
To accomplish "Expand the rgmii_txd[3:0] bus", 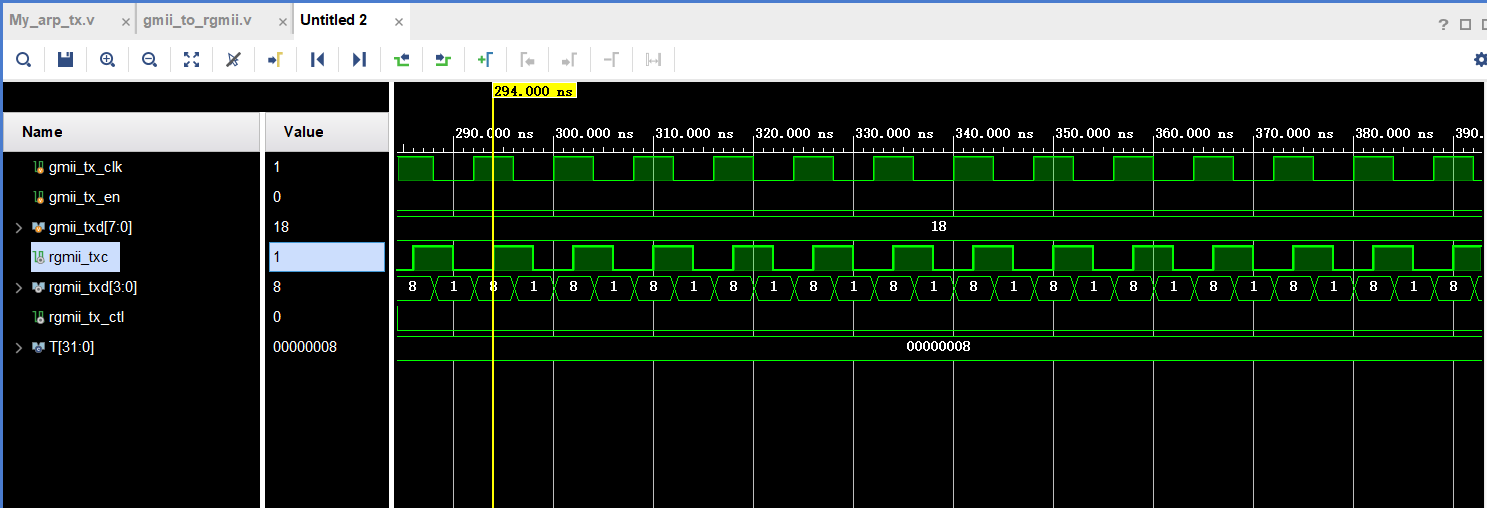I will pos(18,288).
